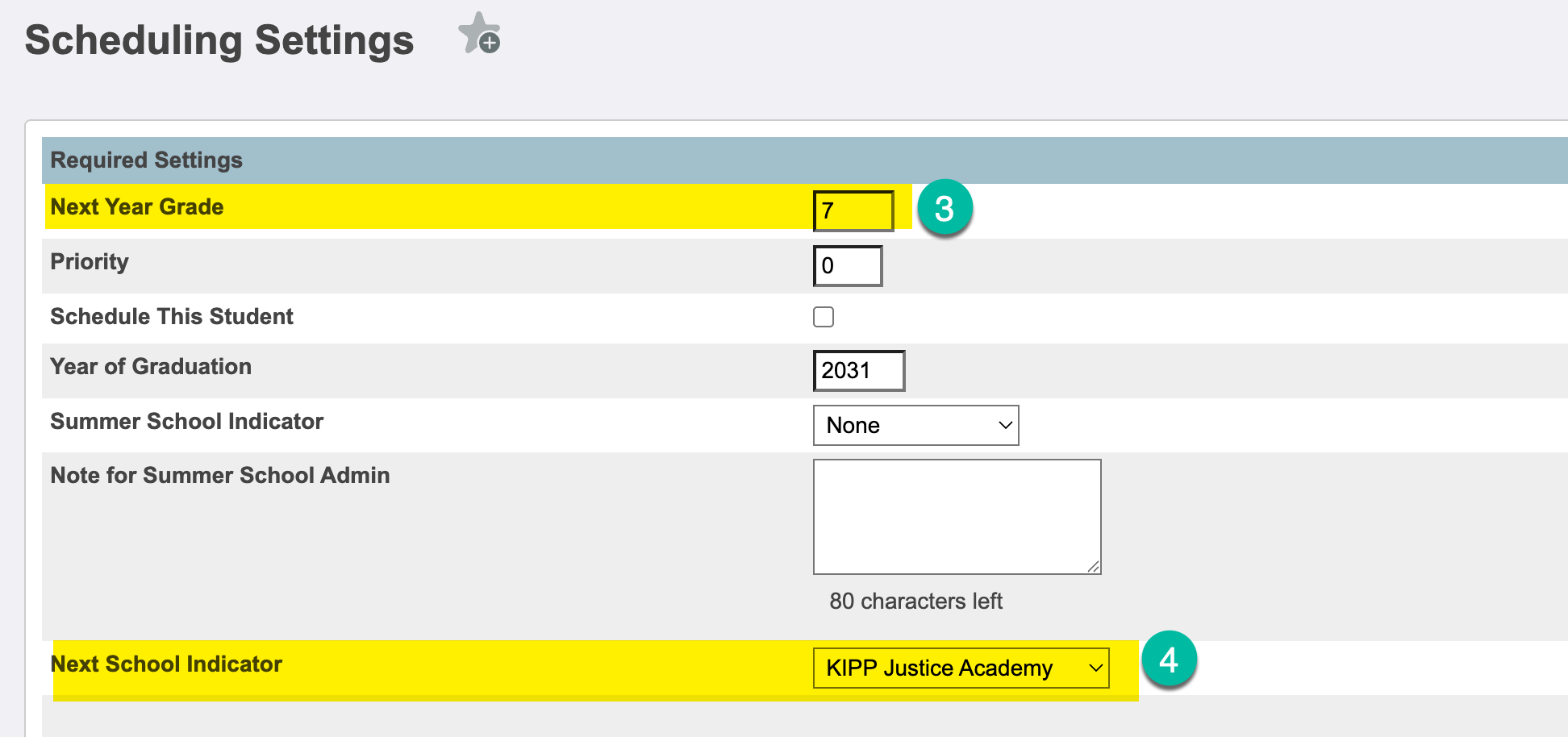Click the Schedule This Student label
Image resolution: width=1568 pixels, height=737 pixels.
tap(172, 317)
